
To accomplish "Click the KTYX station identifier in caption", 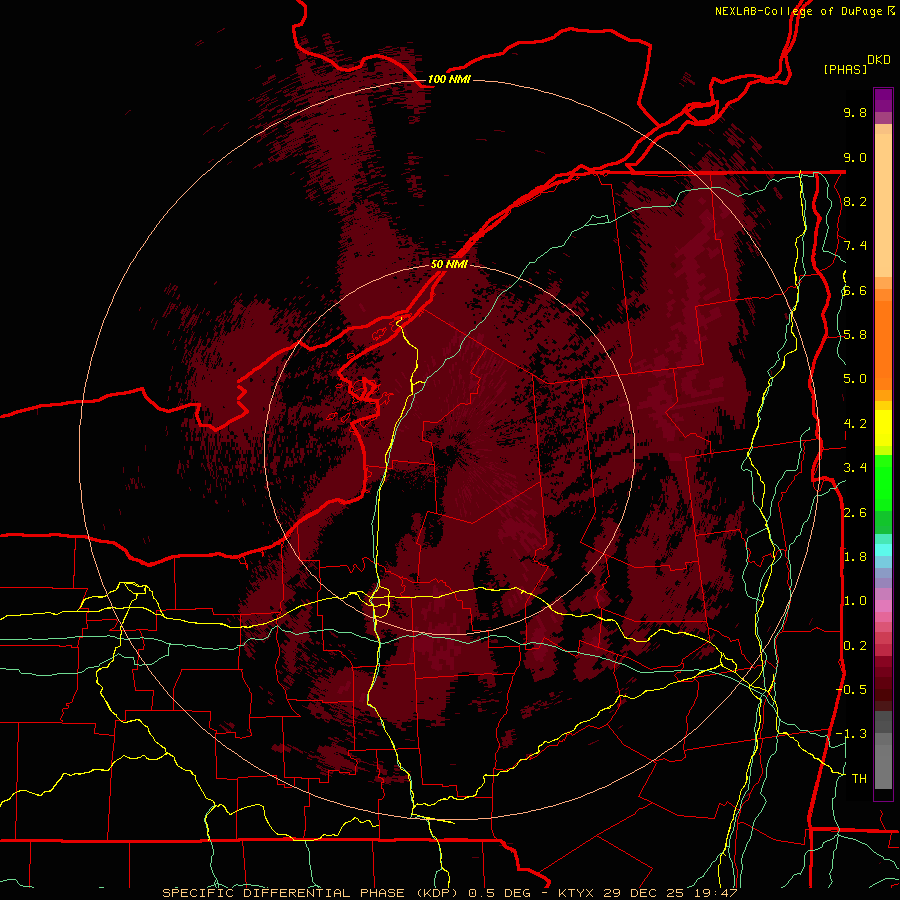I will [575, 893].
